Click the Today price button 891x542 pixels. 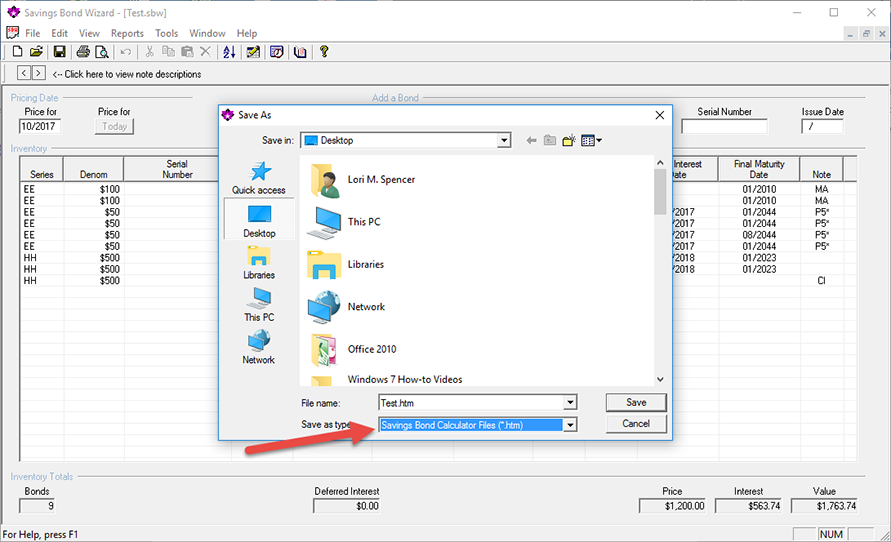114,126
